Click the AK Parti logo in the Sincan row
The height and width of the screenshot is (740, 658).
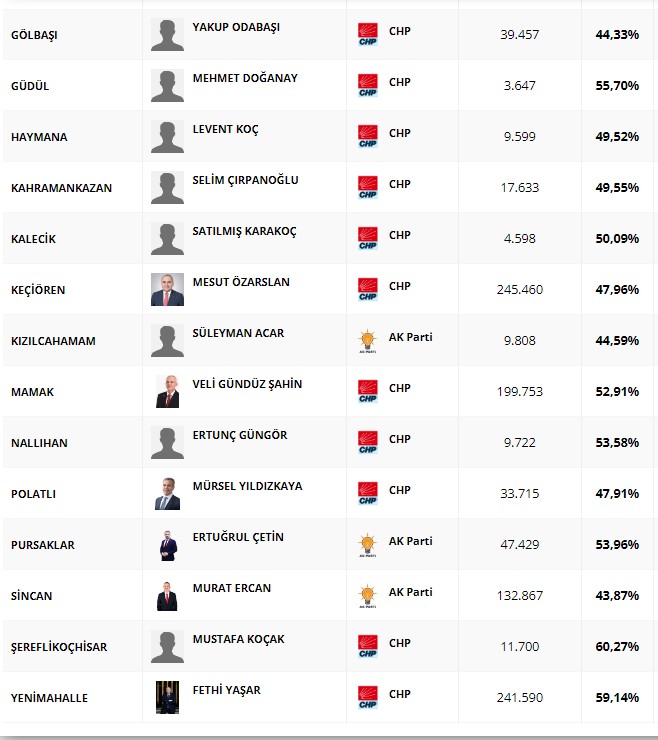tap(368, 596)
